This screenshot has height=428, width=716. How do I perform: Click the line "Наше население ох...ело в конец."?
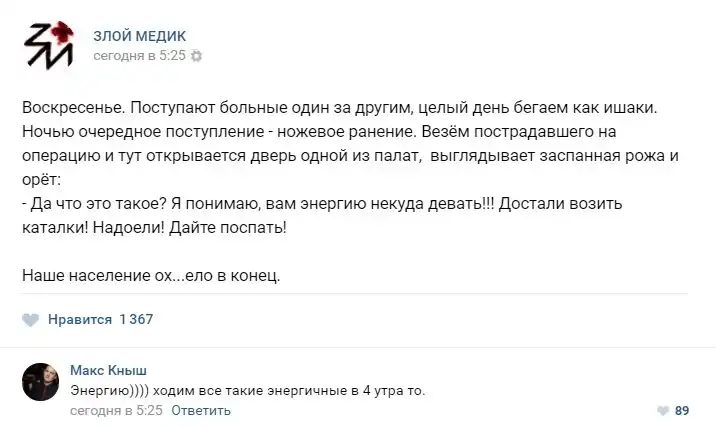pyautogui.click(x=150, y=274)
